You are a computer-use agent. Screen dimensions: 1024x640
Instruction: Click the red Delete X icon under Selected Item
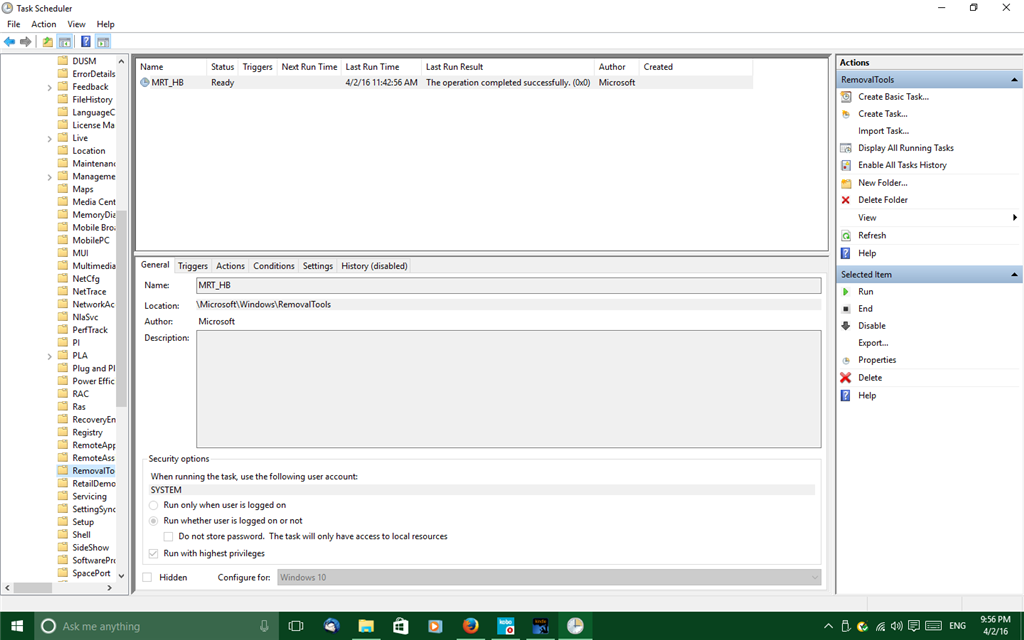846,377
